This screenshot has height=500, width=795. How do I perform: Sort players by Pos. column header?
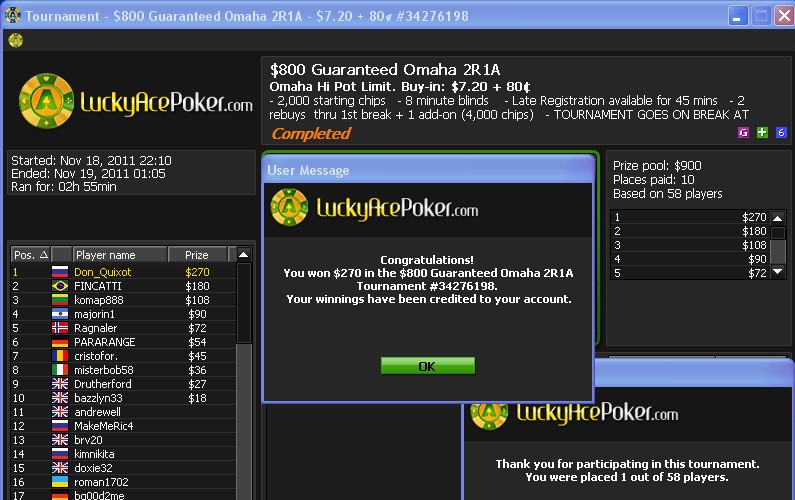point(30,255)
